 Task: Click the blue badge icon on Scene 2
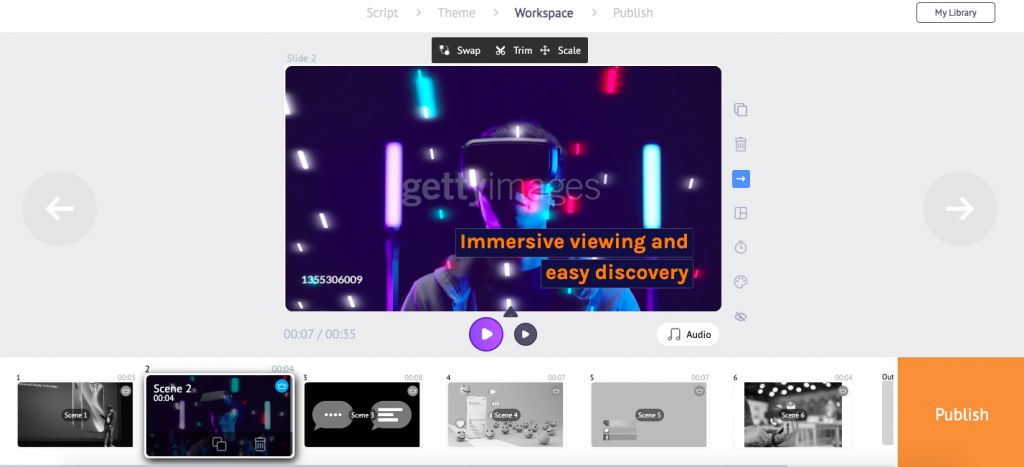point(281,386)
